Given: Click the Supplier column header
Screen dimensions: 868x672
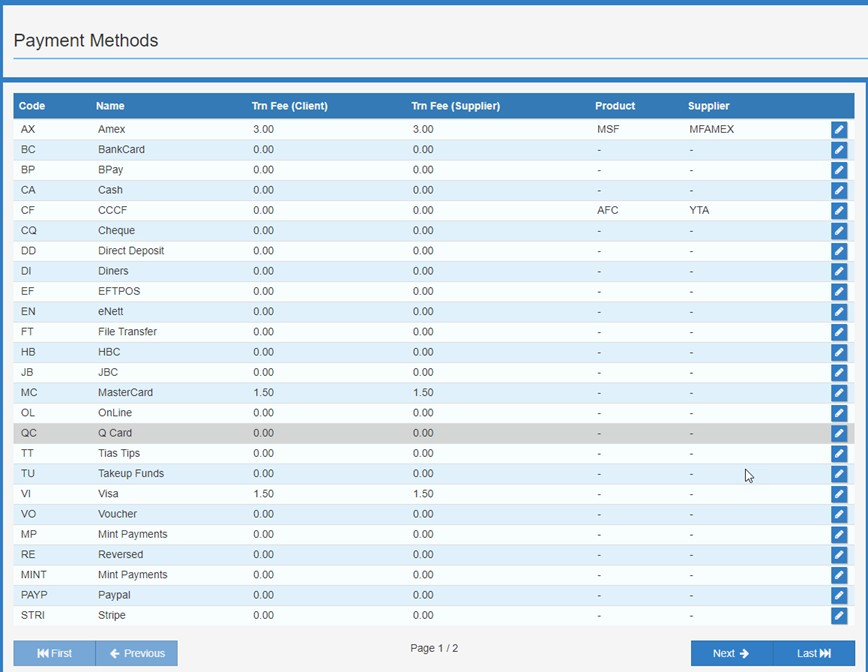Looking at the screenshot, I should [708, 106].
